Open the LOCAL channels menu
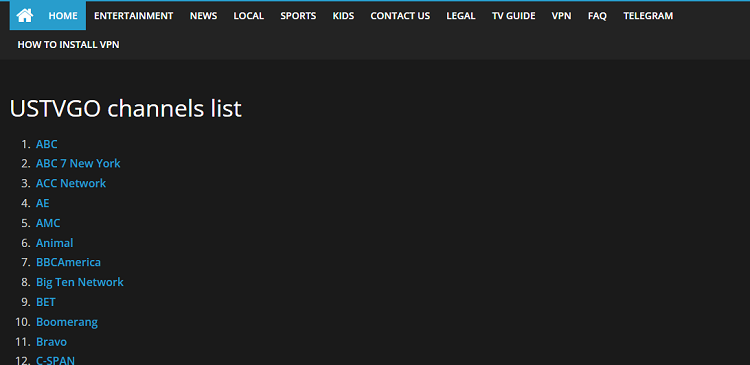Viewport: 750px width, 365px height. 249,16
